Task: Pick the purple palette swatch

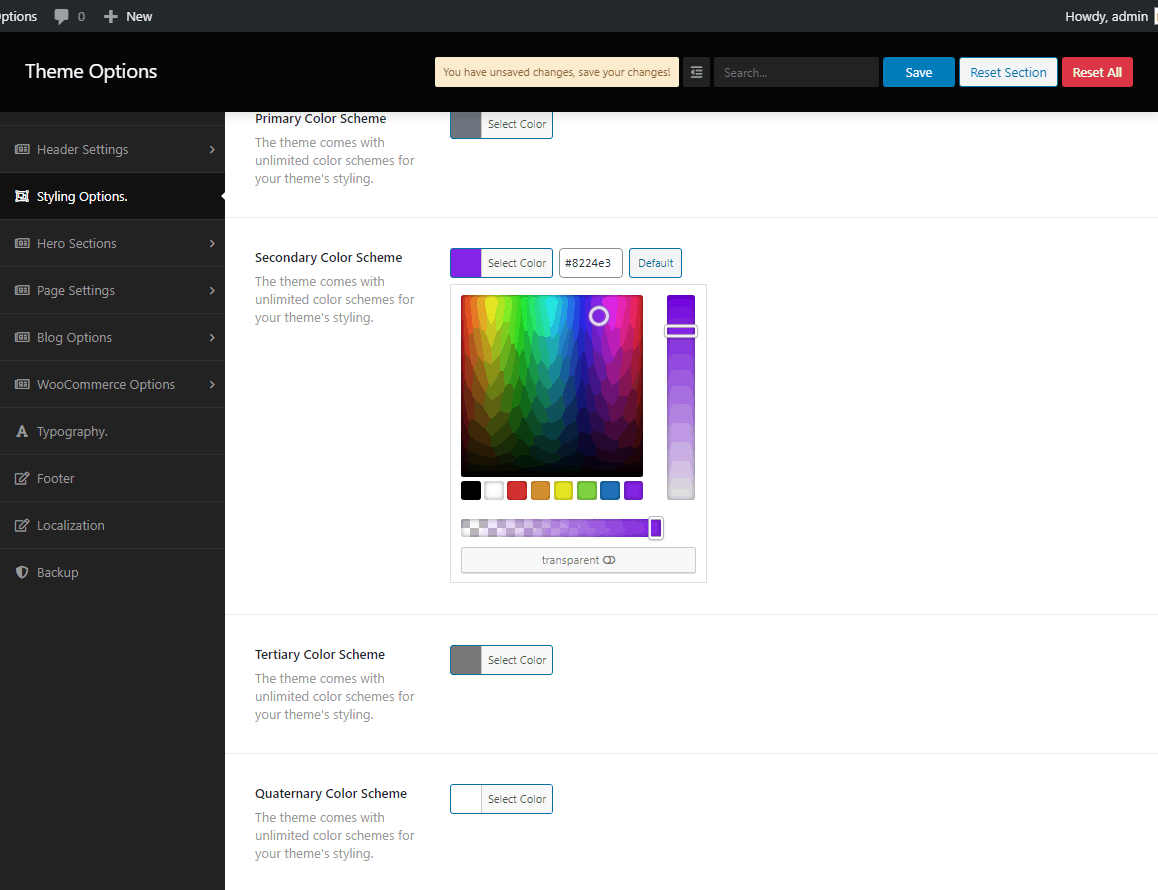Action: (634, 490)
